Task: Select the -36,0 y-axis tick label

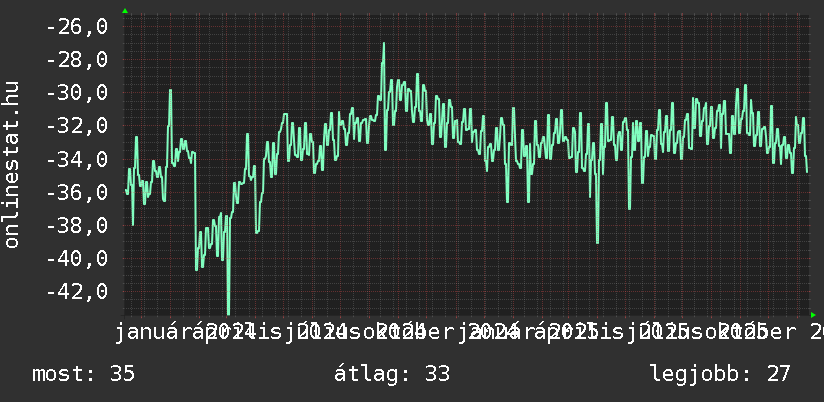Action: [77, 192]
